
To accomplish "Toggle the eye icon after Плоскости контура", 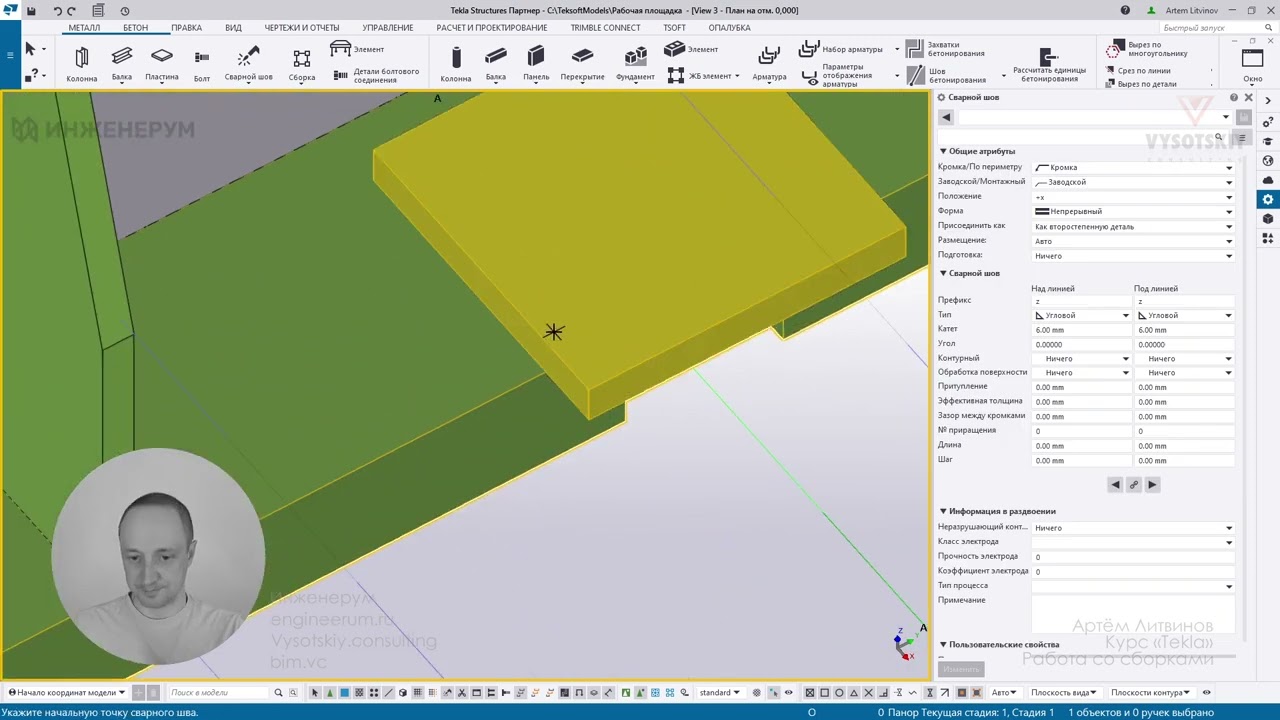I will click(x=1206, y=692).
